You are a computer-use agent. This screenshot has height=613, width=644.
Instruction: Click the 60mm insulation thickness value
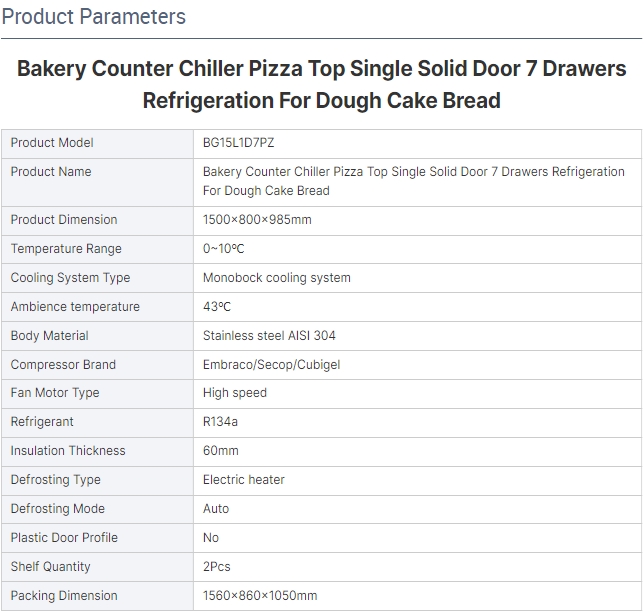coord(221,451)
